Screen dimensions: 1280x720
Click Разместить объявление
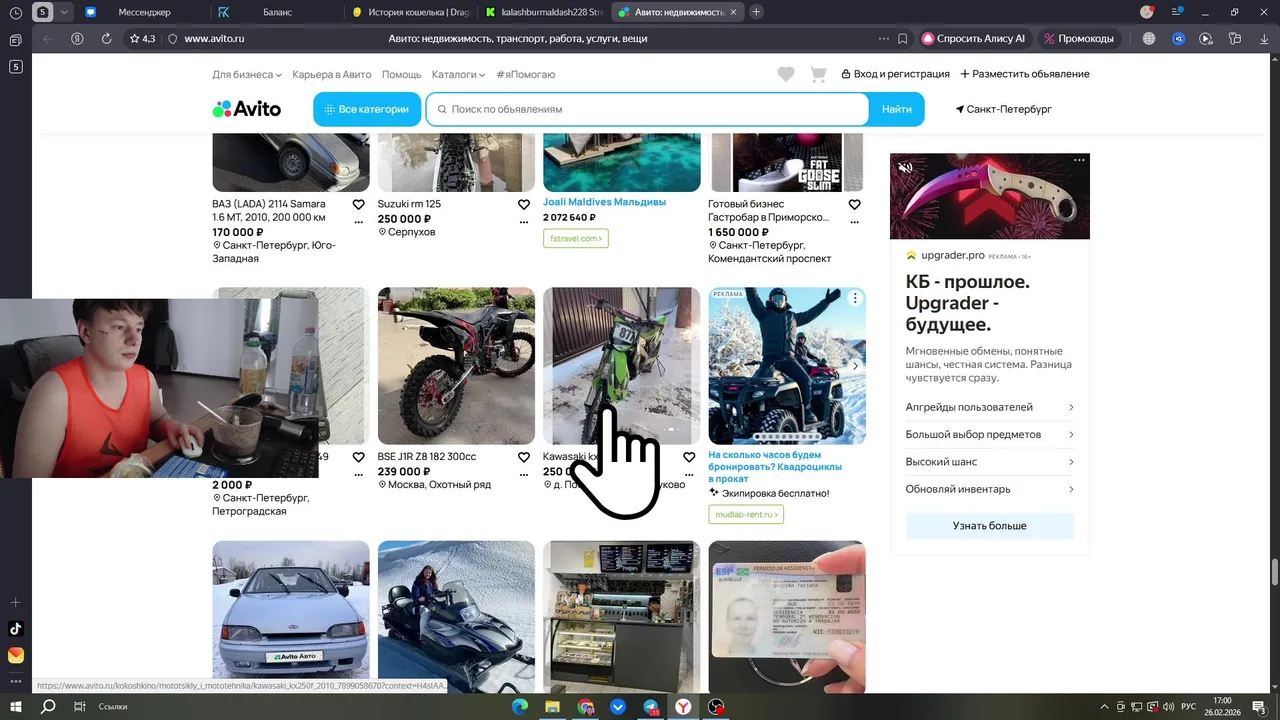[1024, 74]
